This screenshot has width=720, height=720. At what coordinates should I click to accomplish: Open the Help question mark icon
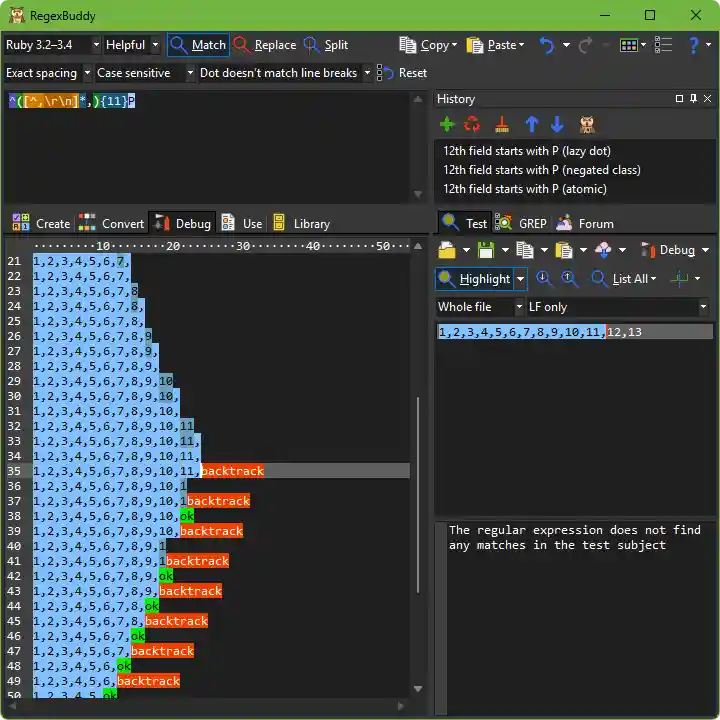pyautogui.click(x=694, y=45)
